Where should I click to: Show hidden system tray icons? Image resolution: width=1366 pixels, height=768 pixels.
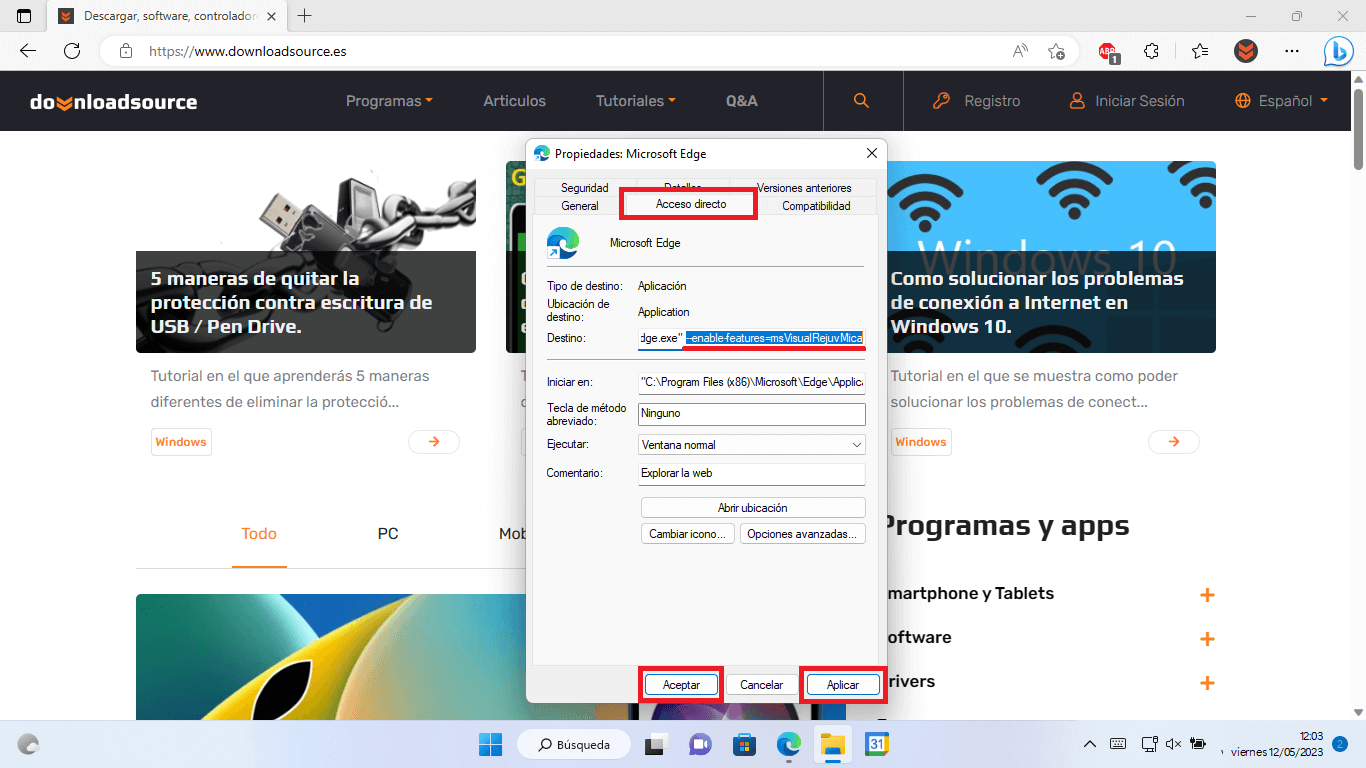coord(1090,744)
